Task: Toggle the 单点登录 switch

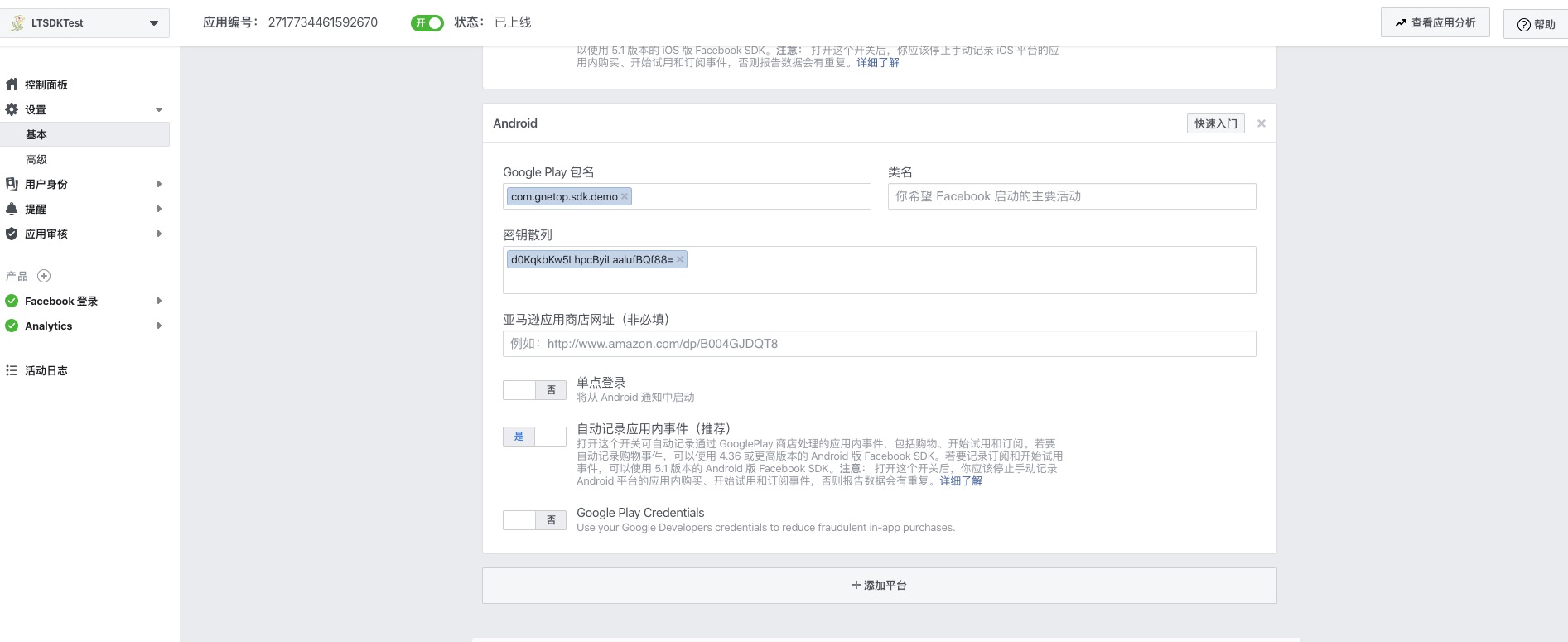Action: pyautogui.click(x=534, y=390)
